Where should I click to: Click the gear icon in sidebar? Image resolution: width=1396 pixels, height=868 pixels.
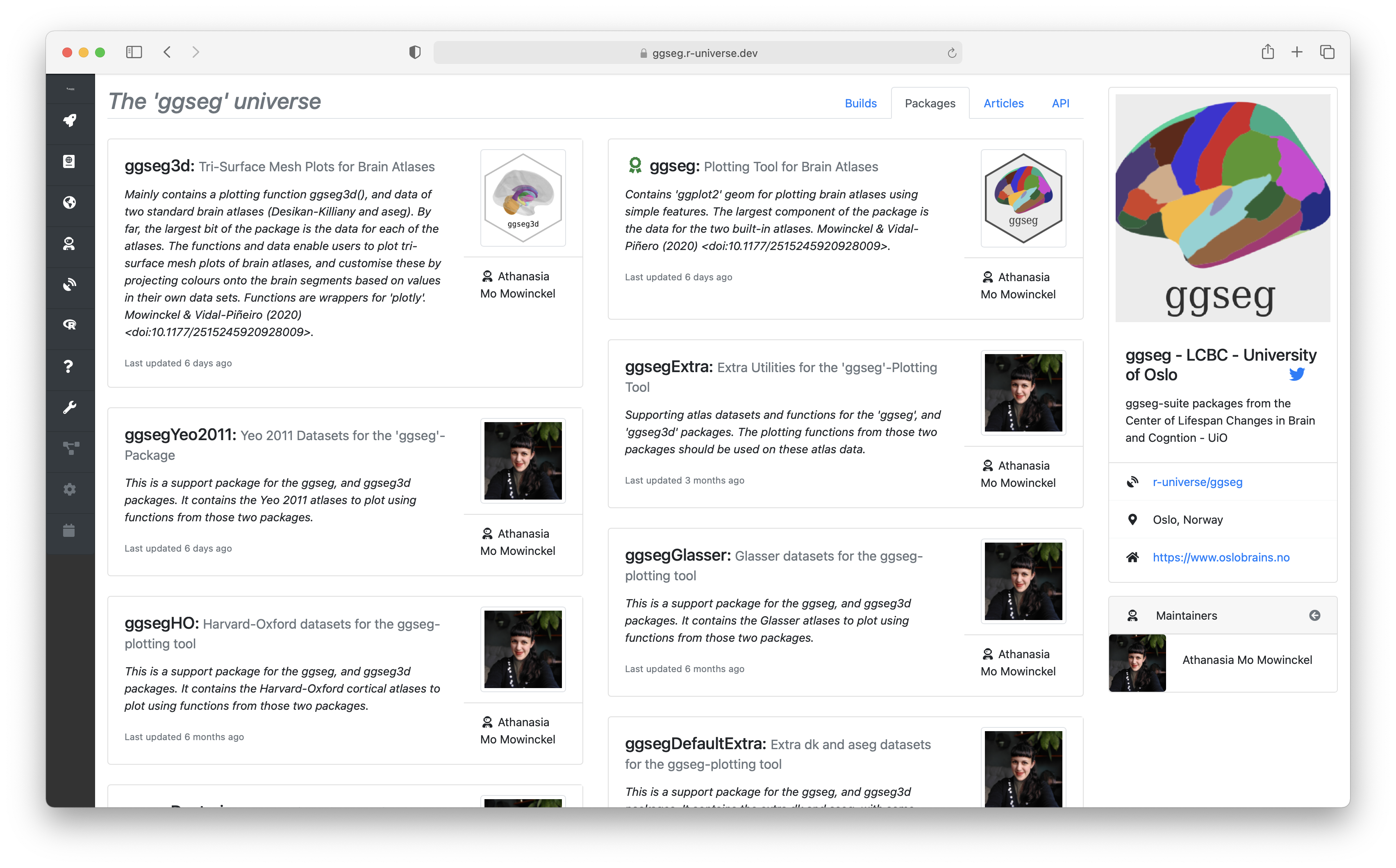(69, 489)
